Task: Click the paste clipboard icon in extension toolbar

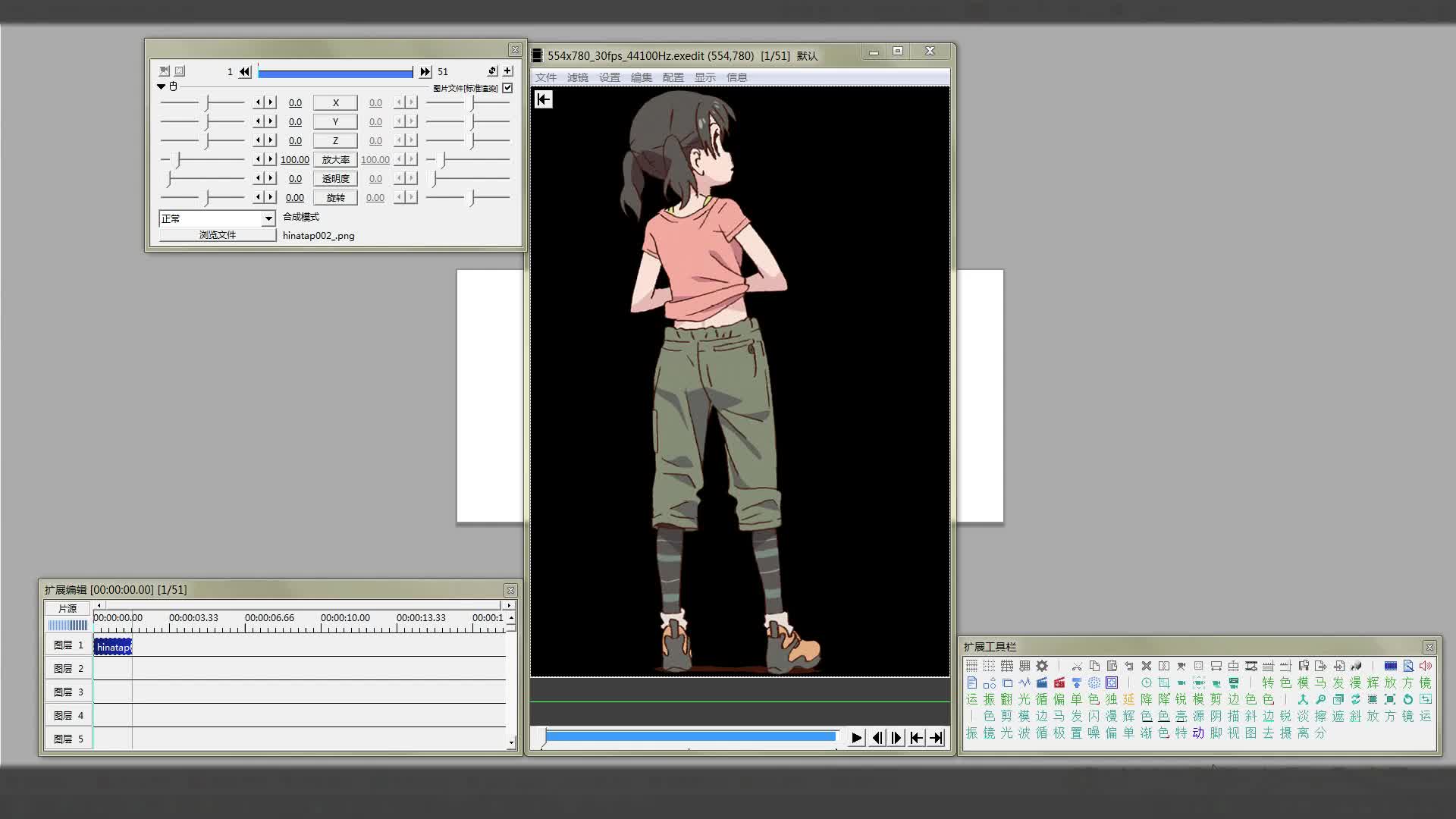Action: coord(1112,666)
